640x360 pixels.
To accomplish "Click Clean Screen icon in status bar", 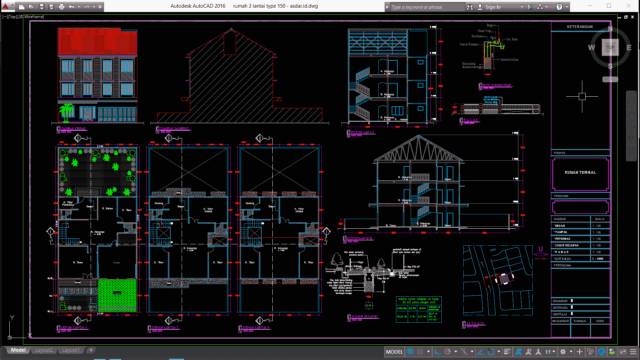I will pyautogui.click(x=623, y=352).
